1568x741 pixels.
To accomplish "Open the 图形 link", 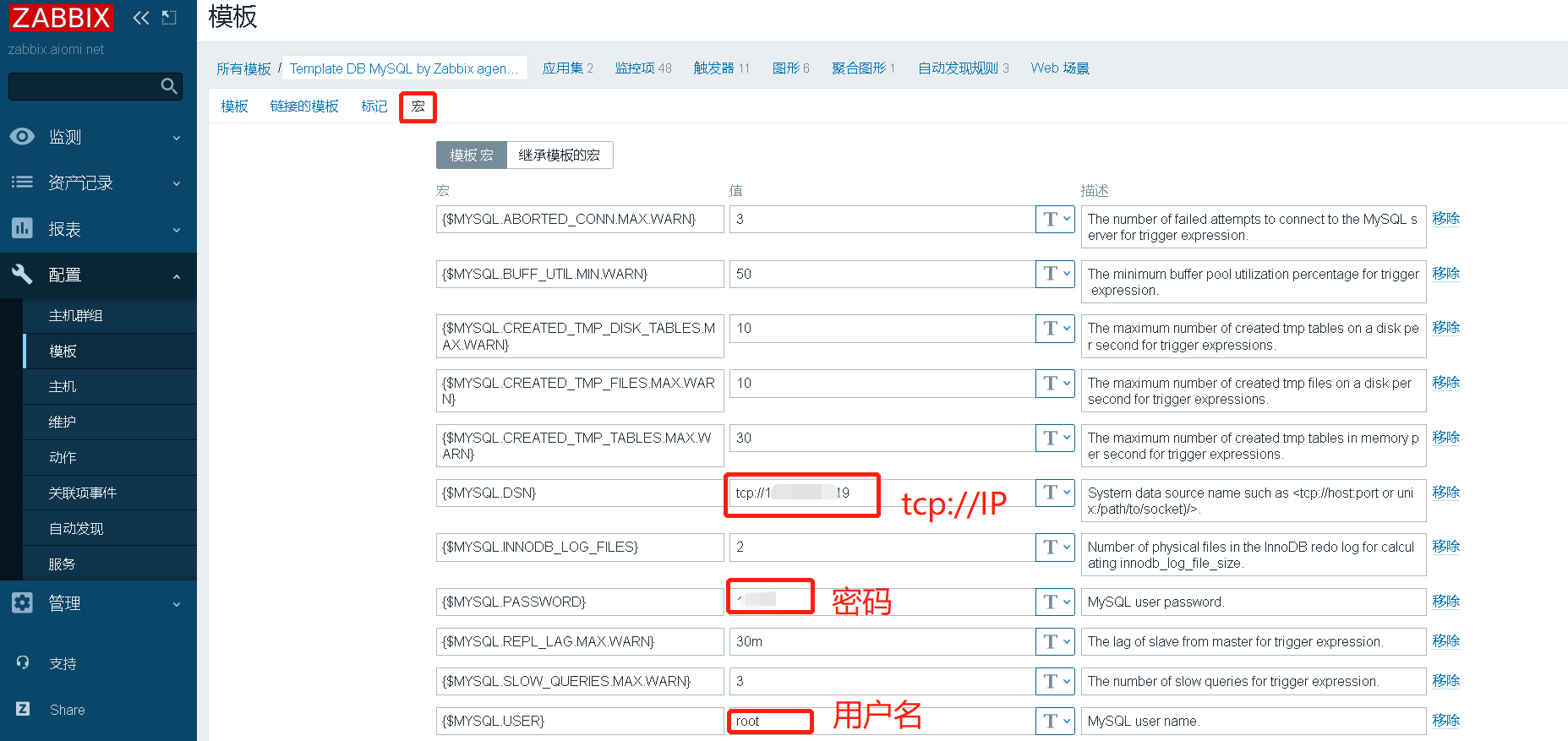I will pos(785,68).
